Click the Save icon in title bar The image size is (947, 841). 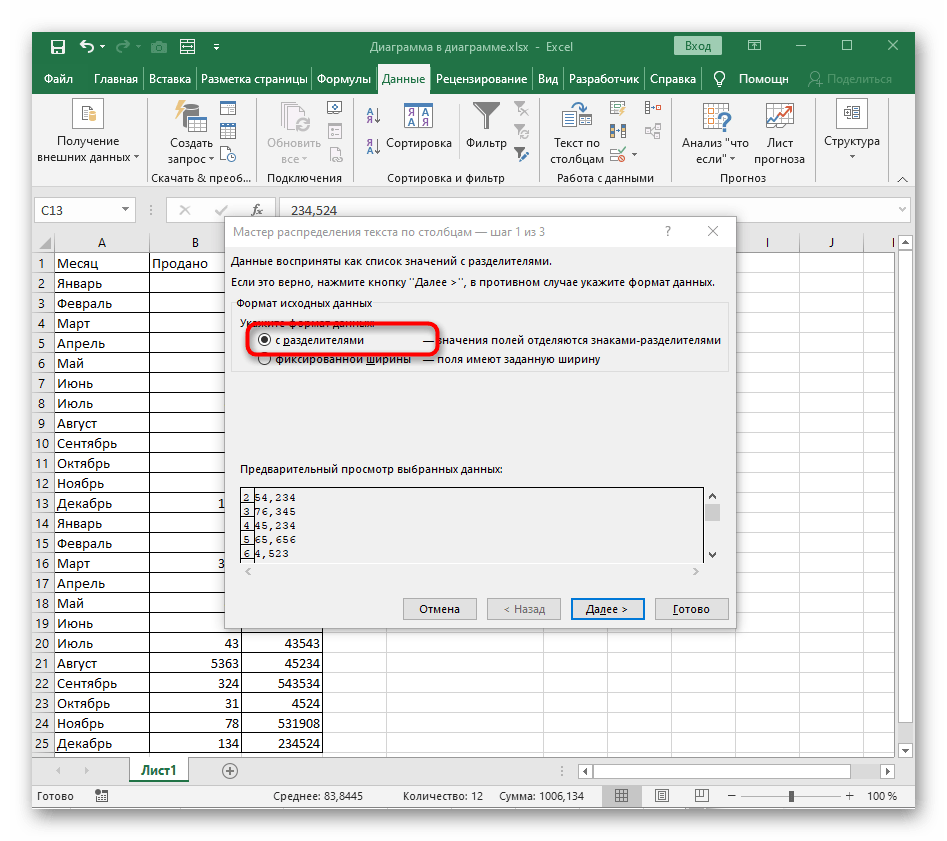58,47
